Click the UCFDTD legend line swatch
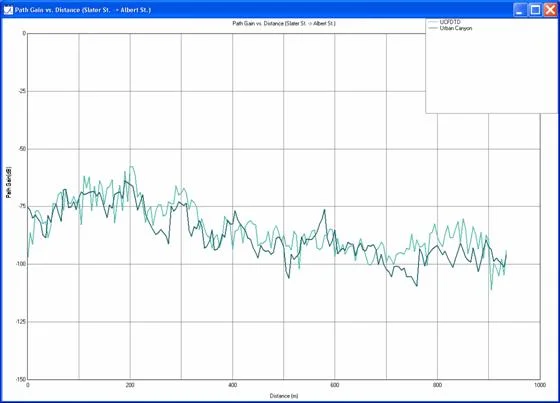The height and width of the screenshot is (403, 560). (x=433, y=22)
